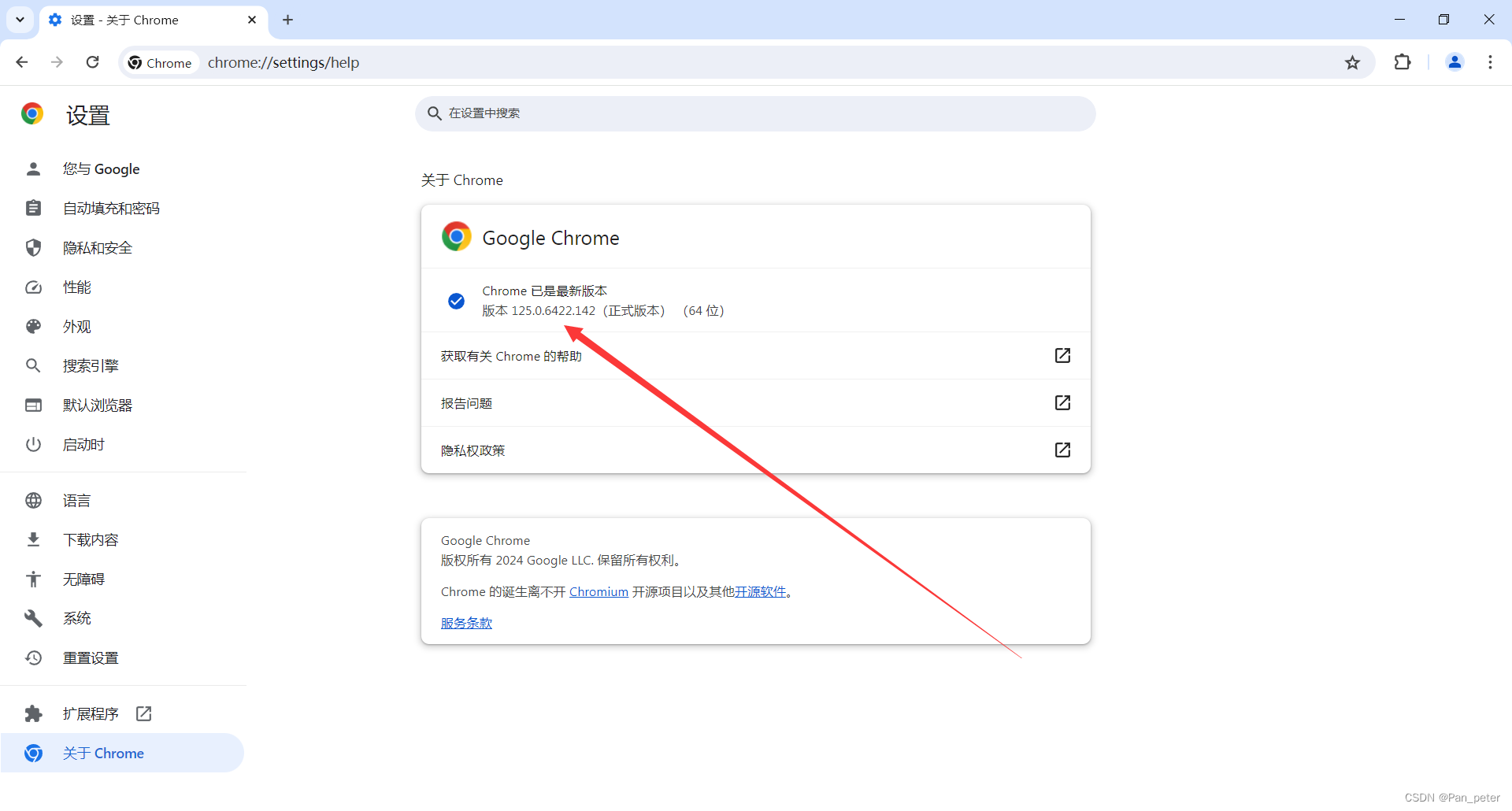Click the blue update check mark icon
This screenshot has height=811, width=1512.
(456, 301)
